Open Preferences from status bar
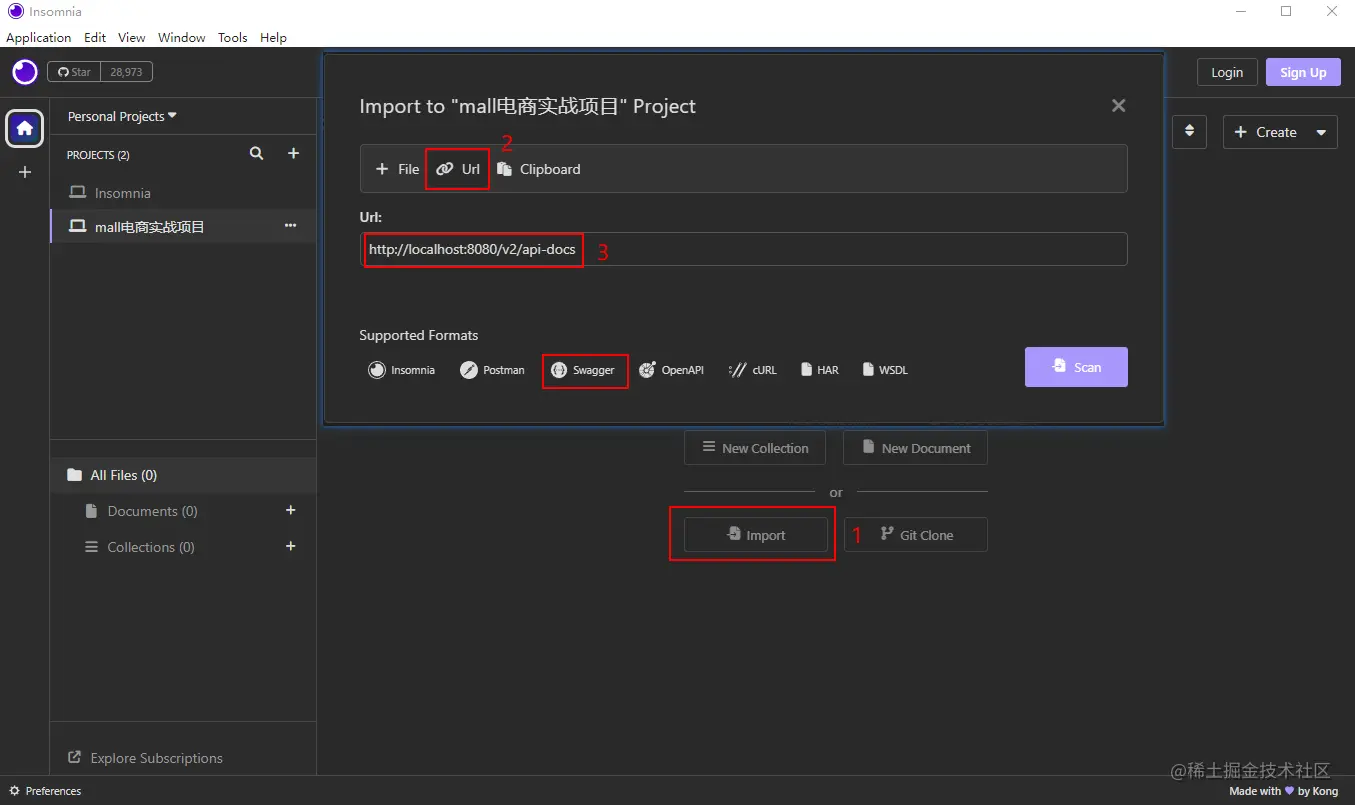The width and height of the screenshot is (1355, 805). (45, 791)
